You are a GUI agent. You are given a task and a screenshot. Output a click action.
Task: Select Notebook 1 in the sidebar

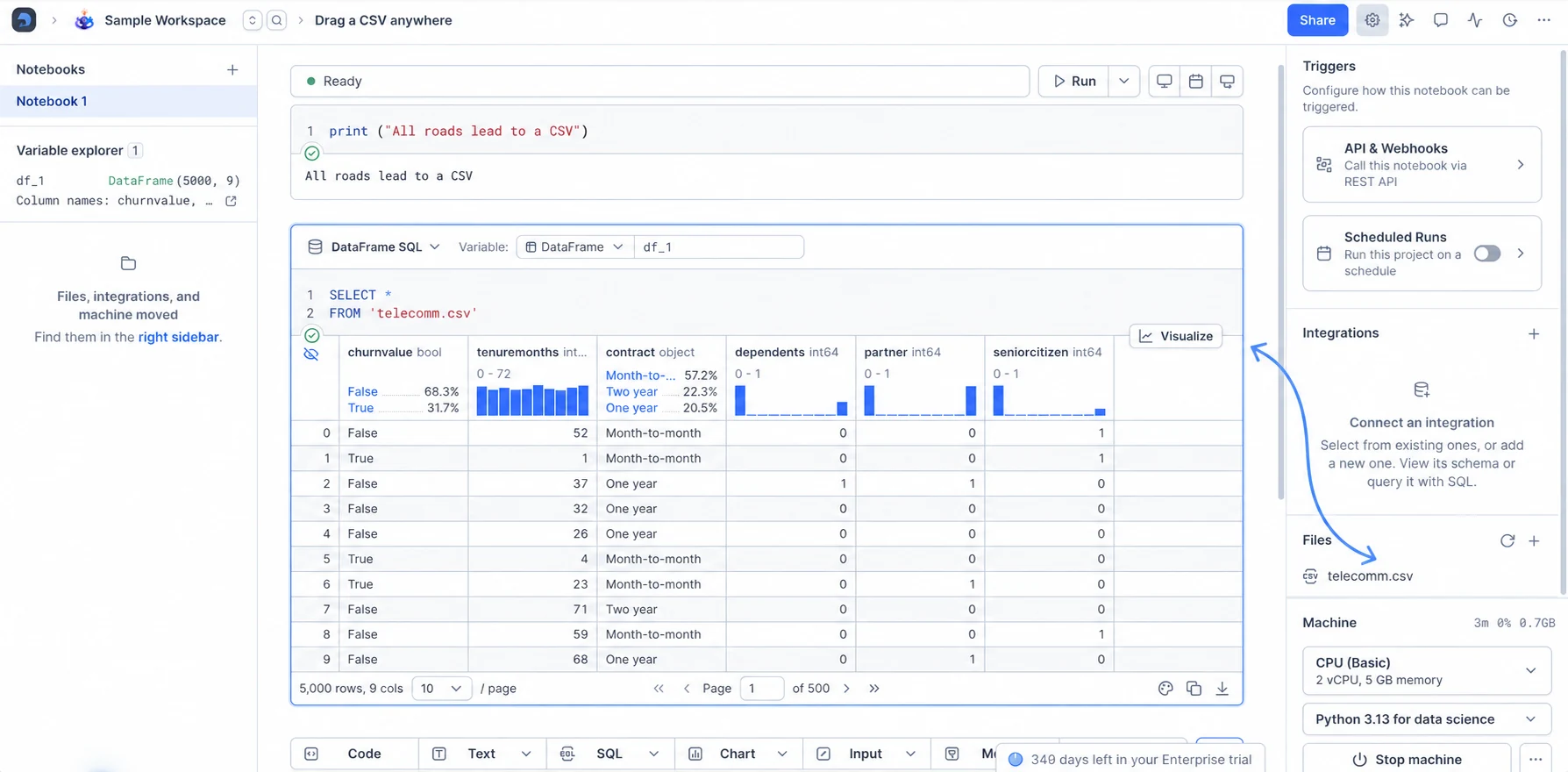click(x=128, y=101)
